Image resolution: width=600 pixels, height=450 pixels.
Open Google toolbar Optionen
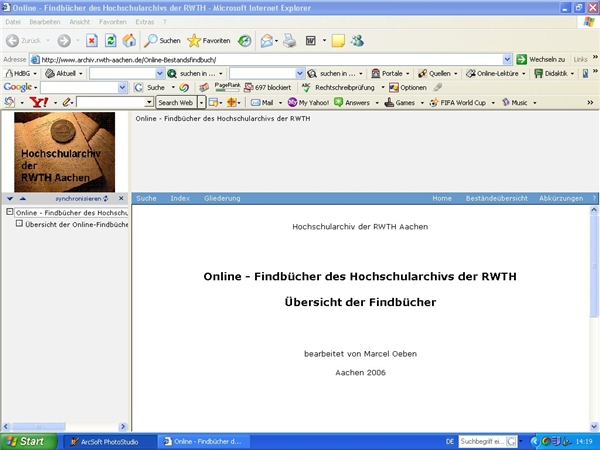tap(408, 87)
